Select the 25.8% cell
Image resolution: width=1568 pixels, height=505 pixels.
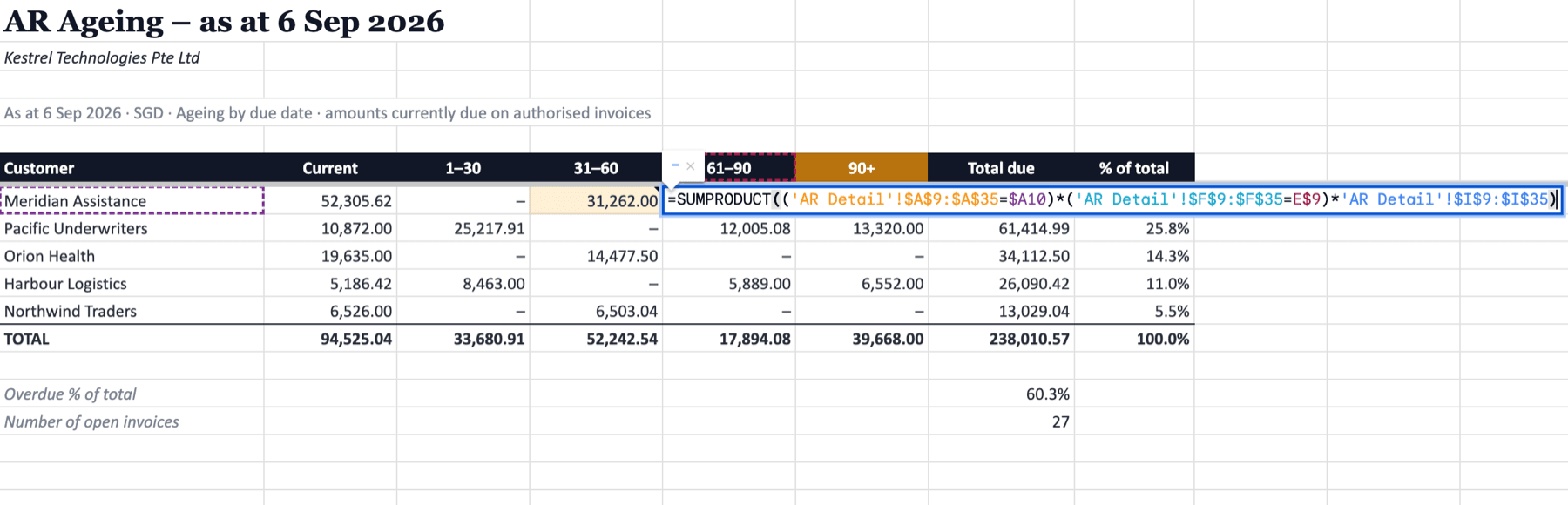pos(1134,228)
